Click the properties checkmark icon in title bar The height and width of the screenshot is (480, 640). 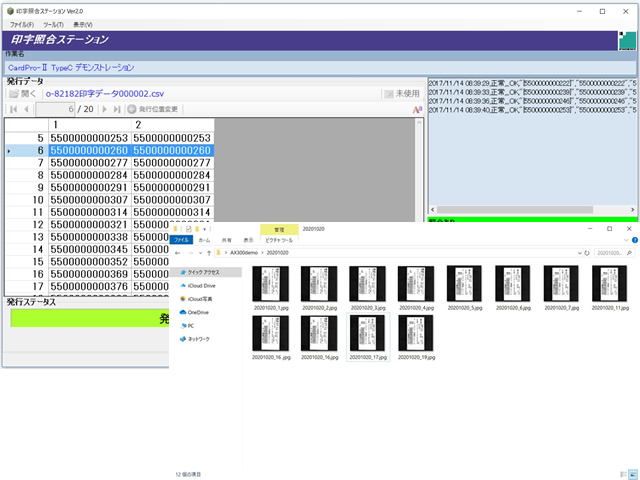[188, 229]
